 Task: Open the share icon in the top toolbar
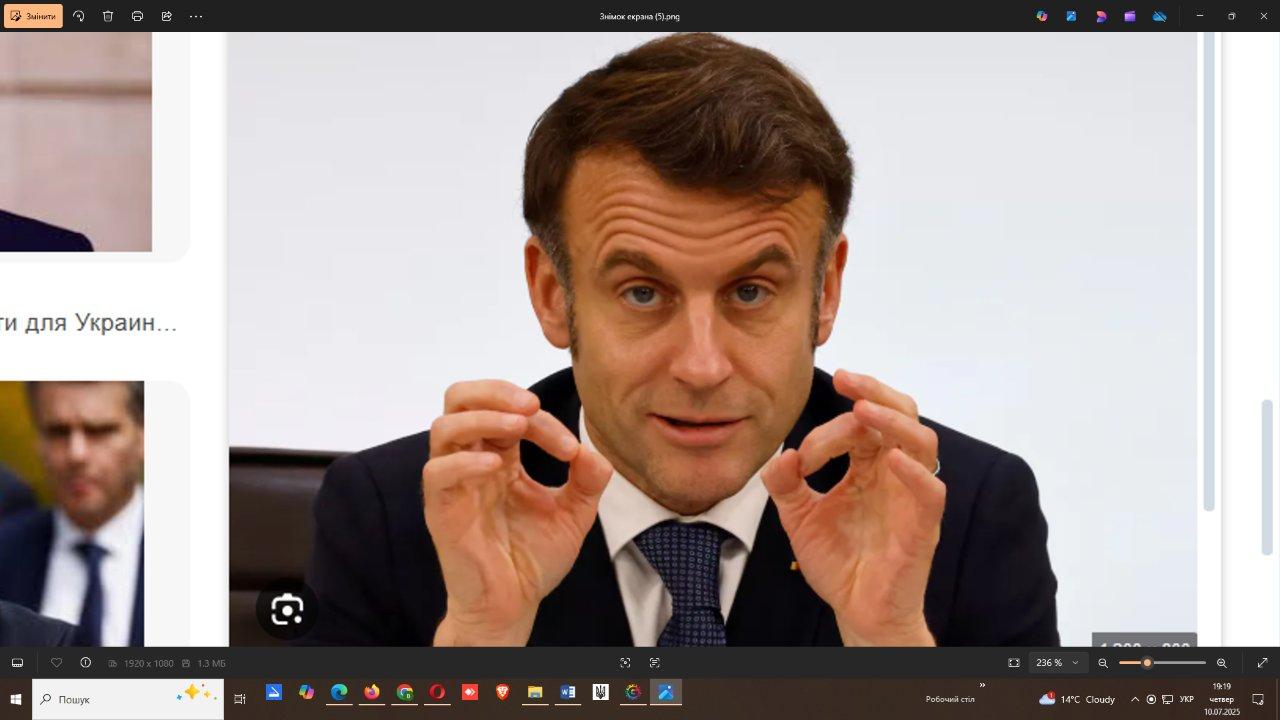pyautogui.click(x=166, y=16)
